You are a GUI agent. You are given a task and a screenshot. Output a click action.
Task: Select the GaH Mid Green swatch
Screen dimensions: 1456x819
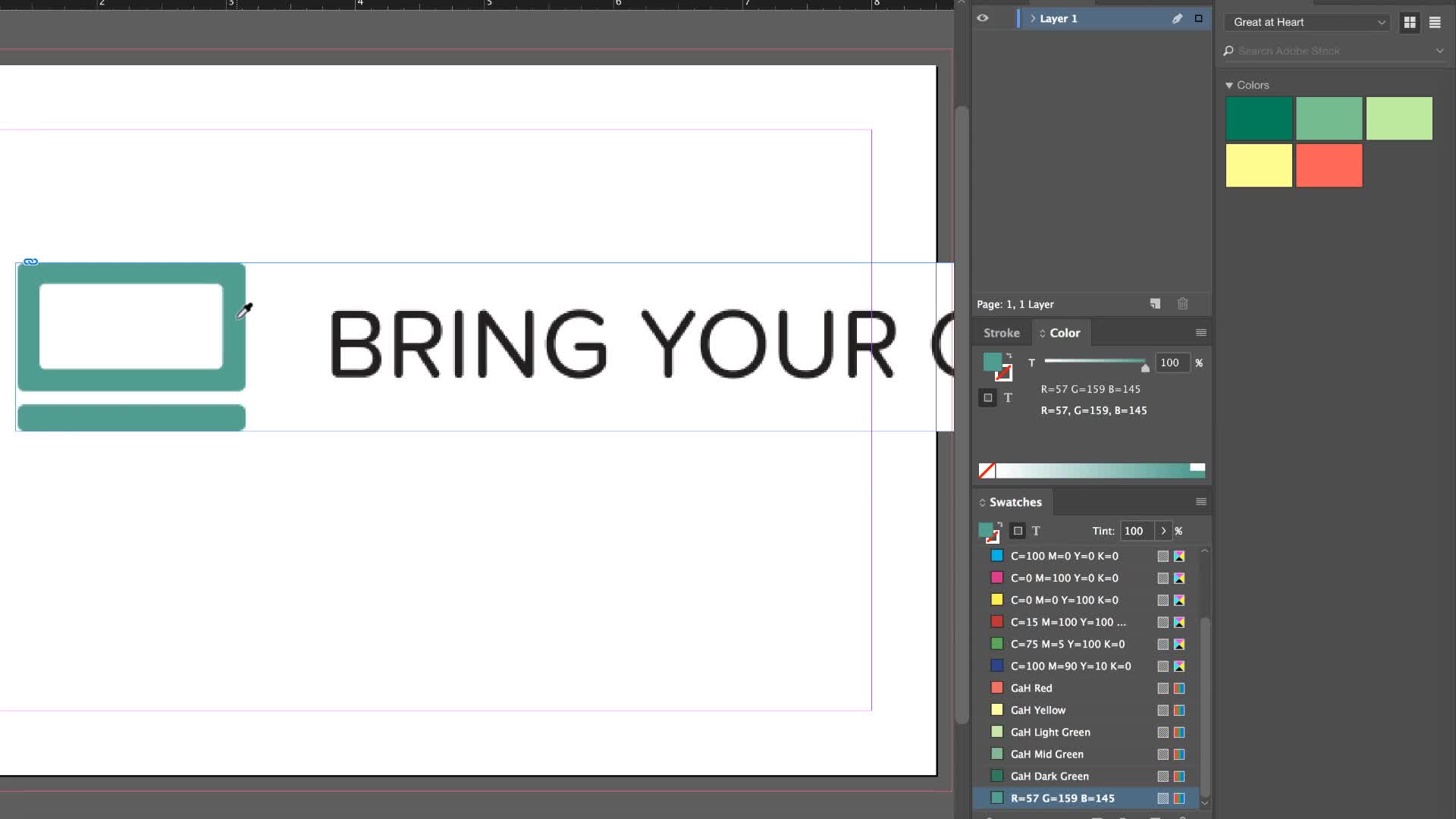coord(1086,754)
